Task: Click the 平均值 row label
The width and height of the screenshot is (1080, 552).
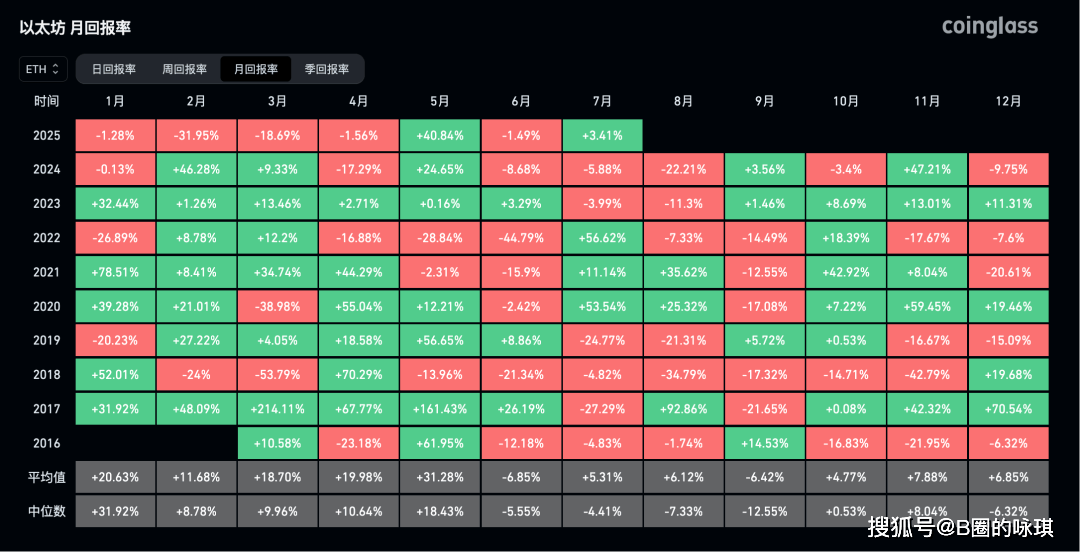Action: [x=46, y=477]
